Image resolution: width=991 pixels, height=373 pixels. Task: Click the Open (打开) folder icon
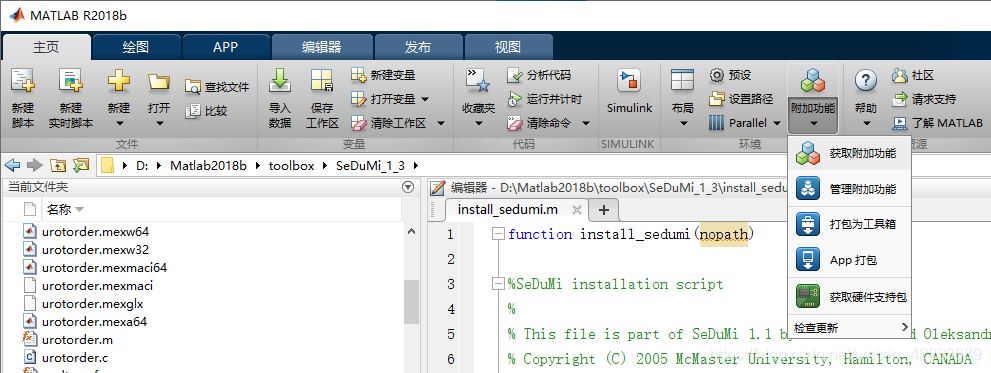159,81
